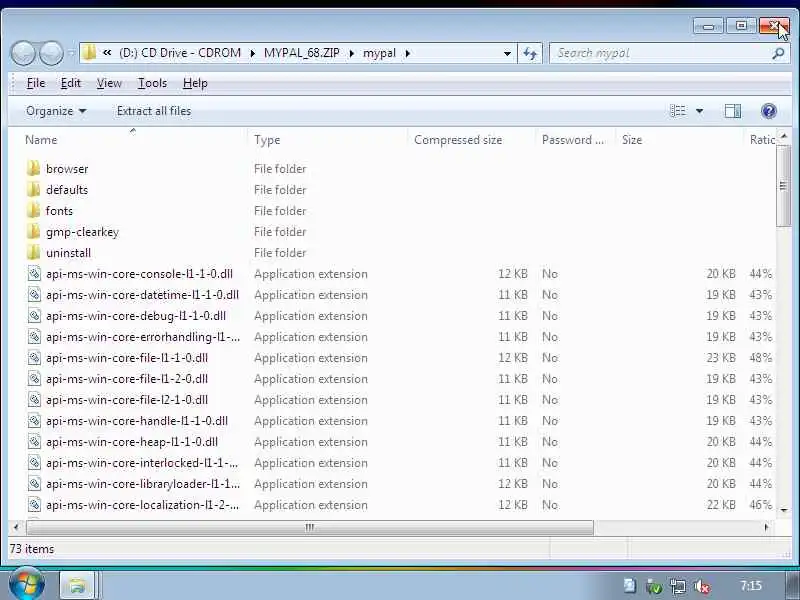The image size is (800, 600).
Task: Click icon of api-ms-win-core-handle-l1-1-0.dll
Action: point(34,420)
